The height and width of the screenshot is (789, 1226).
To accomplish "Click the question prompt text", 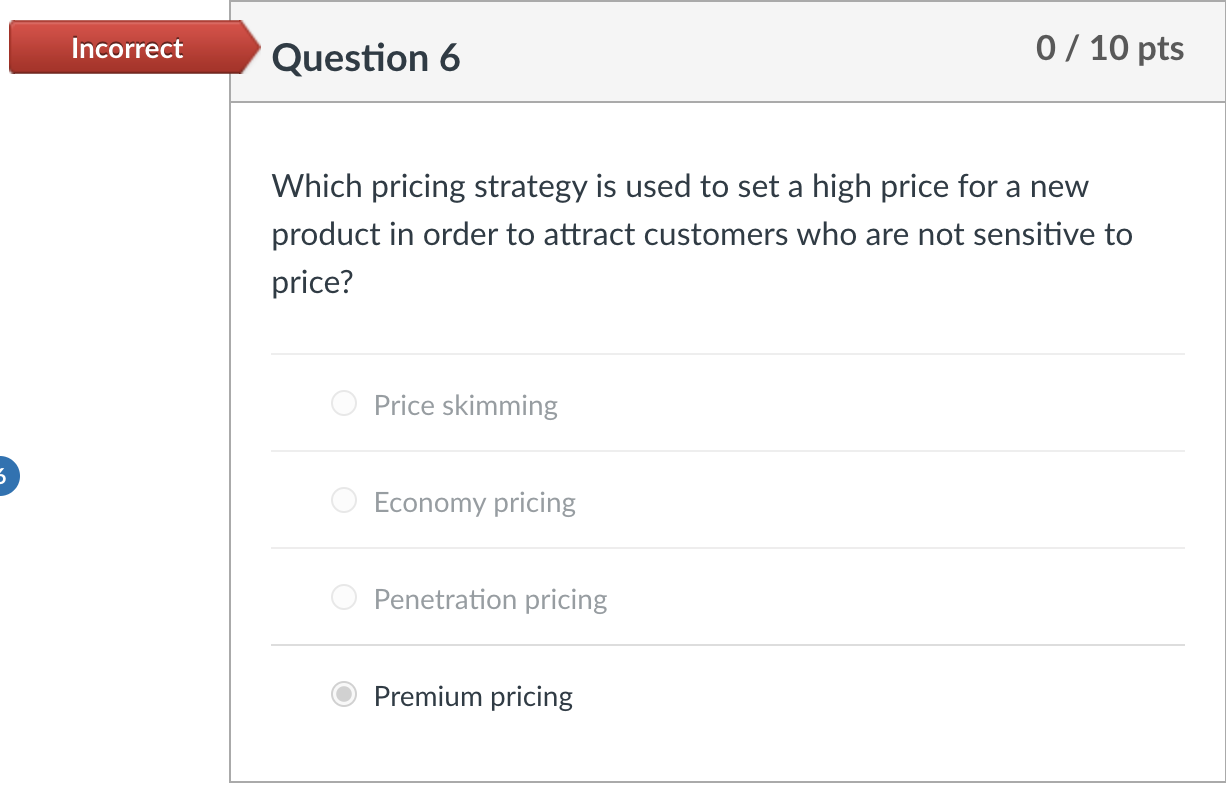I will click(700, 234).
